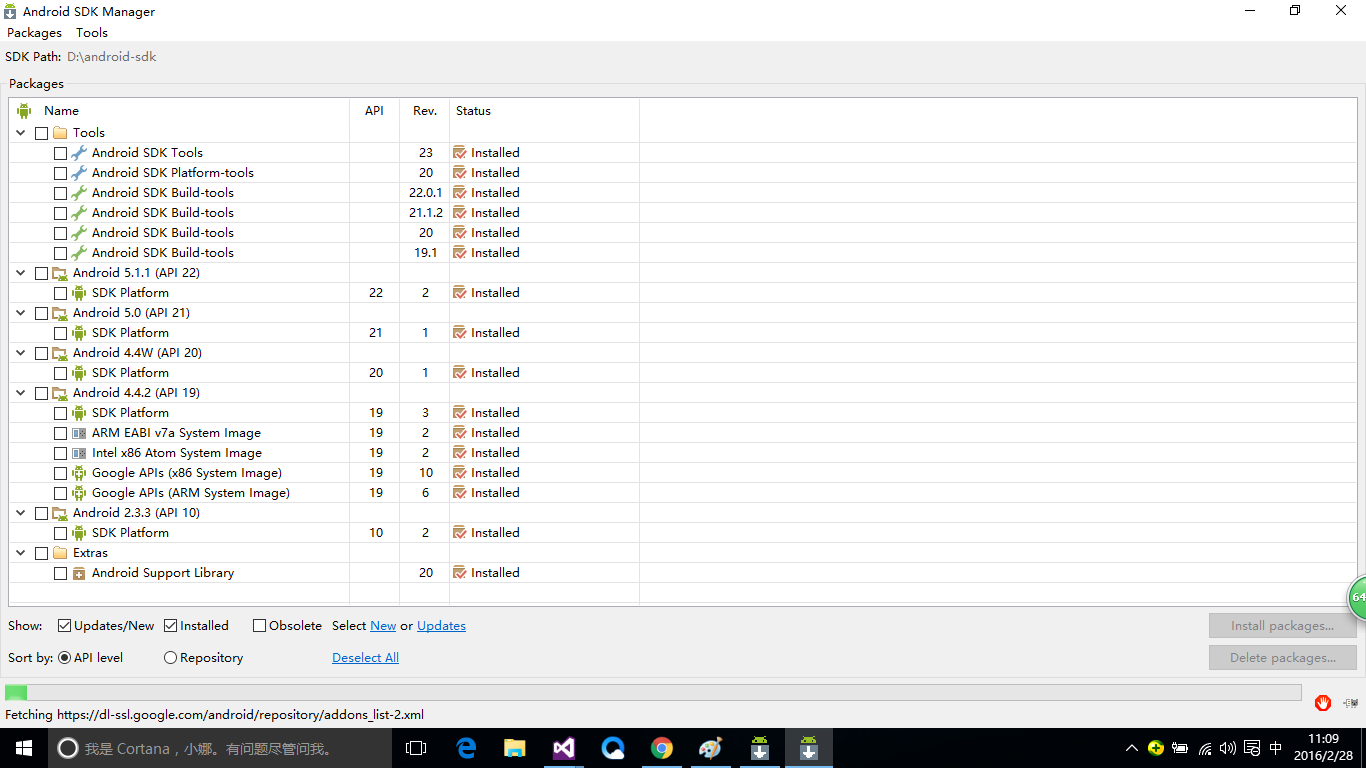Click the Android SDK Tools wrench icon

[x=79, y=153]
